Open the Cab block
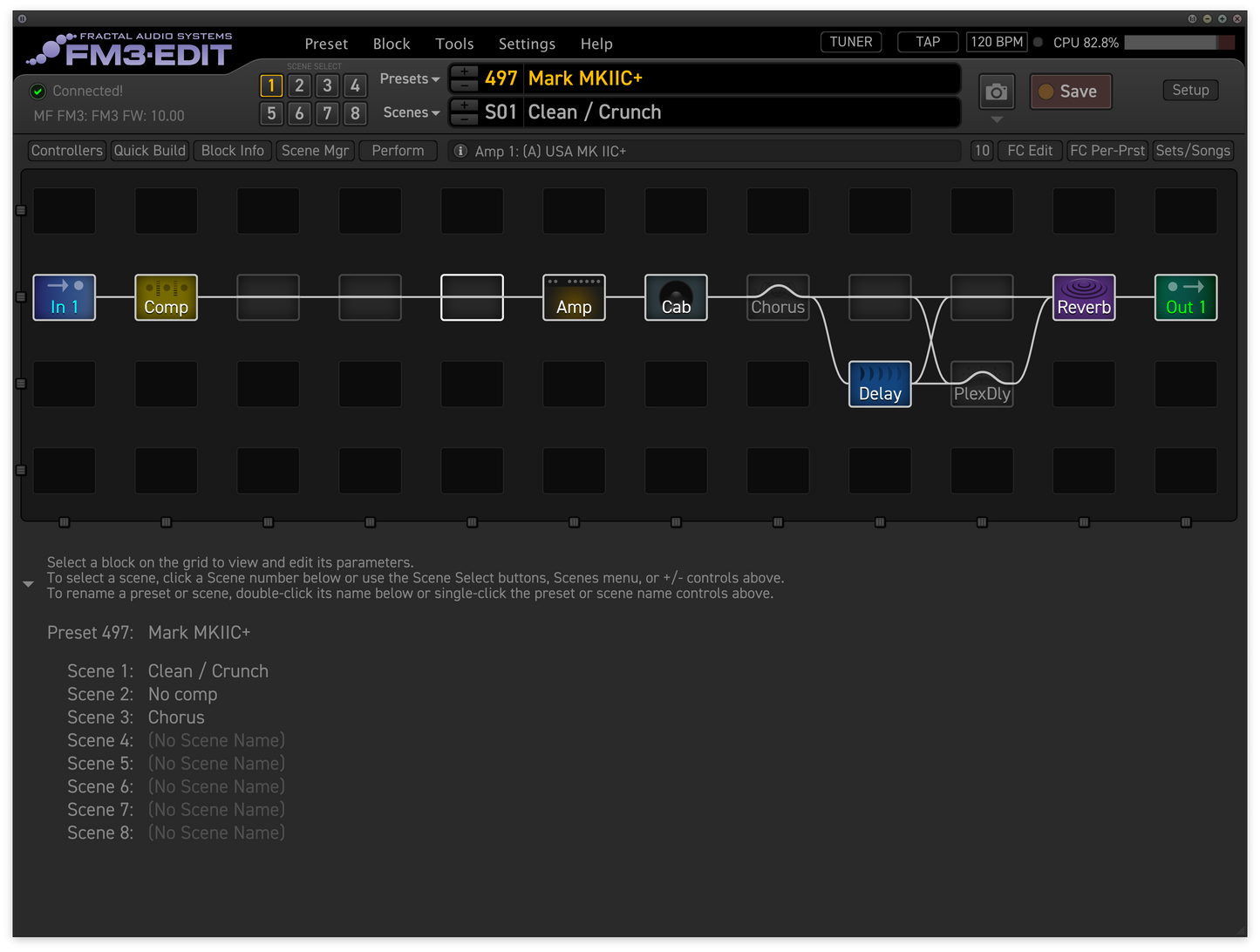 pos(676,297)
